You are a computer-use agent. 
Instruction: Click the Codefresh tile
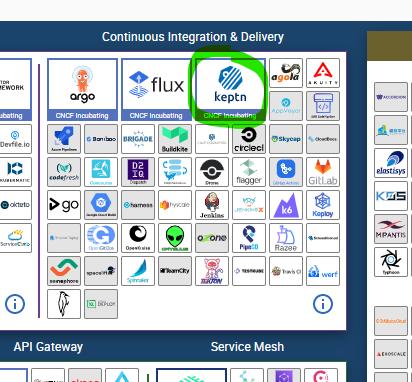coord(64,172)
